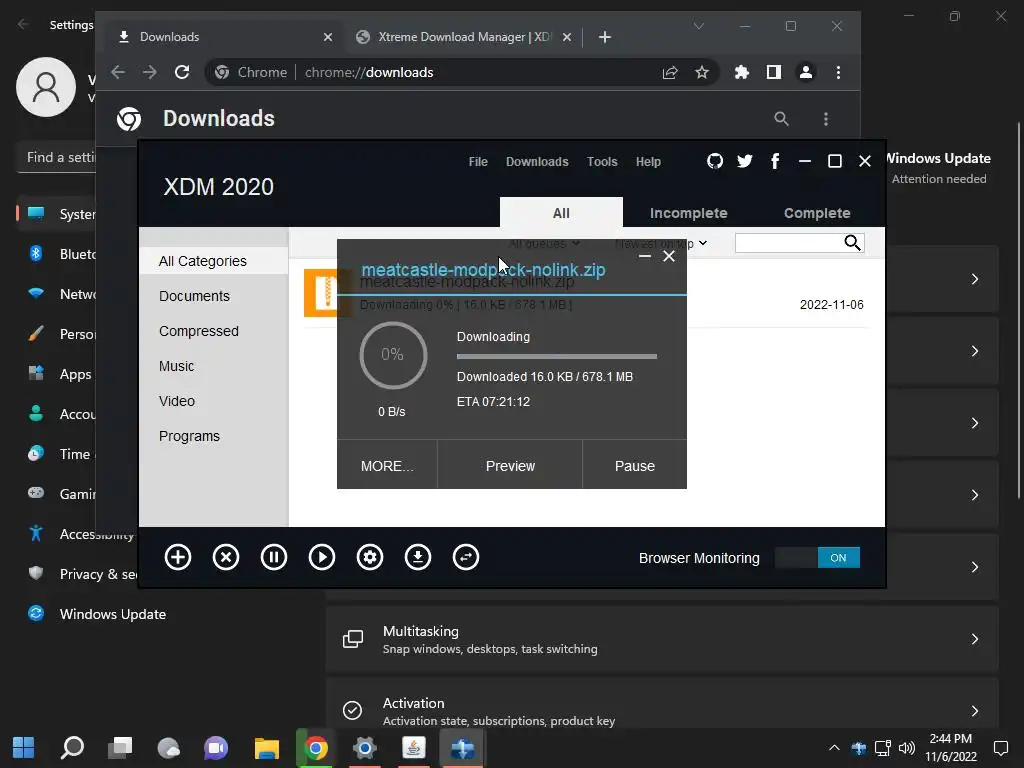Switch to the Complete tab
The image size is (1024, 768).
coord(817,213)
